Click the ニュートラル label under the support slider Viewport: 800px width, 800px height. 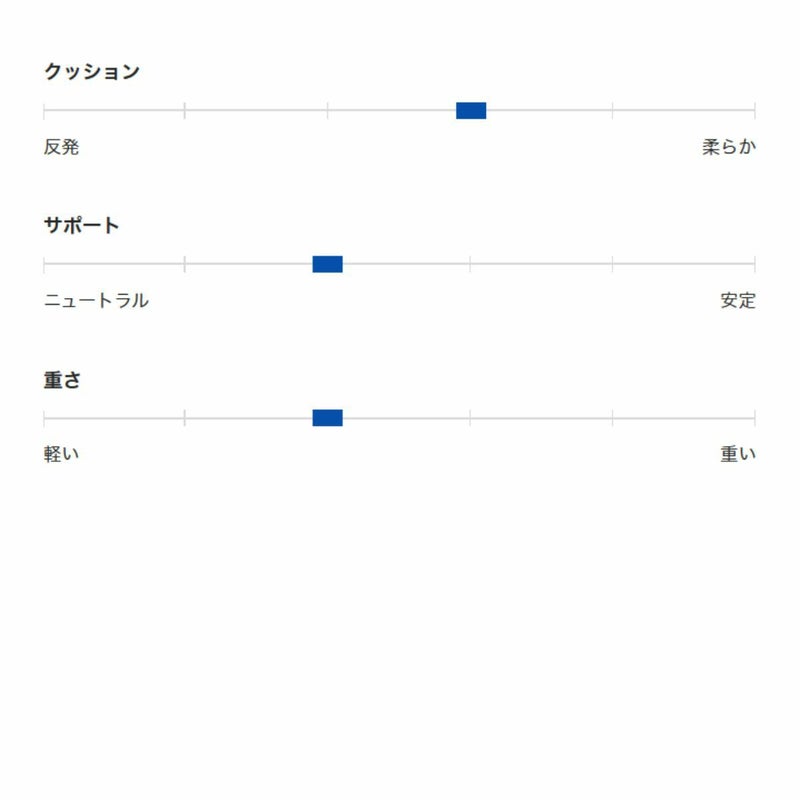pos(96,301)
